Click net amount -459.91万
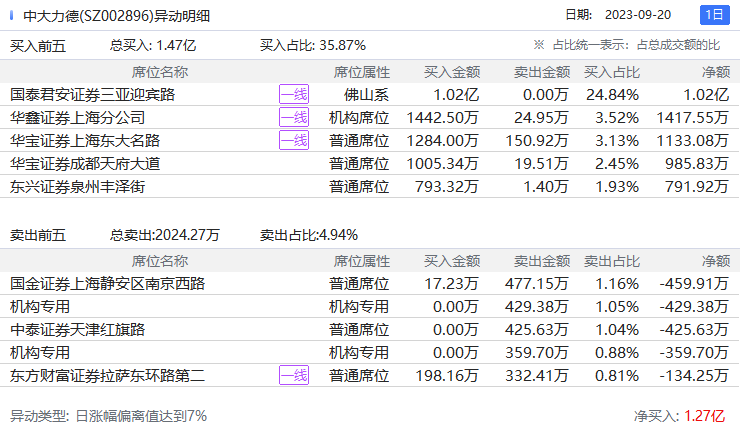Viewport: 740px width, 430px height. (694, 284)
